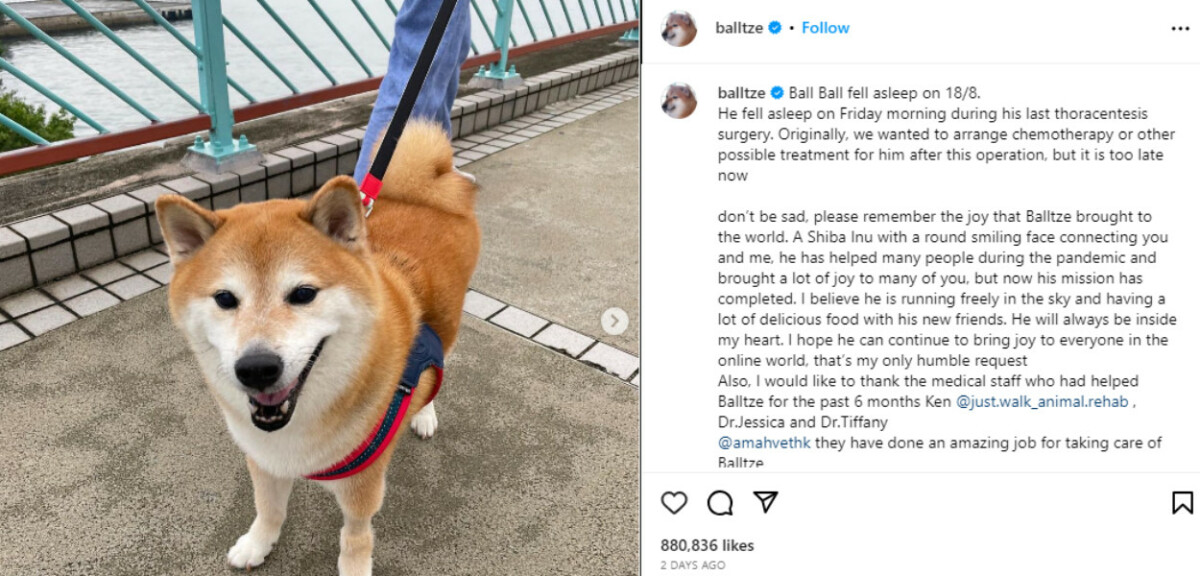Open balltze username link in the caption
This screenshot has width=1200, height=576.
tap(742, 93)
